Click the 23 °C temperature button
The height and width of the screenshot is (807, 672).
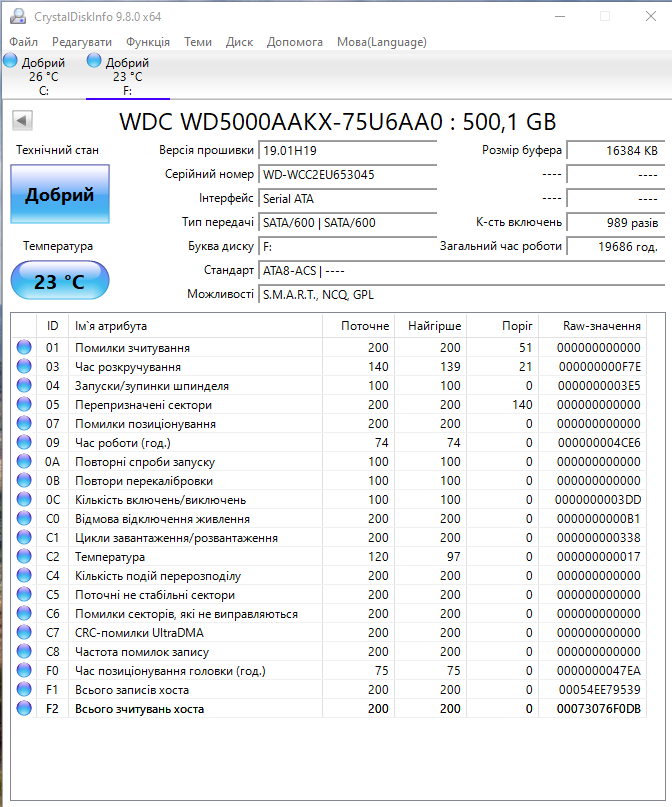tap(60, 280)
